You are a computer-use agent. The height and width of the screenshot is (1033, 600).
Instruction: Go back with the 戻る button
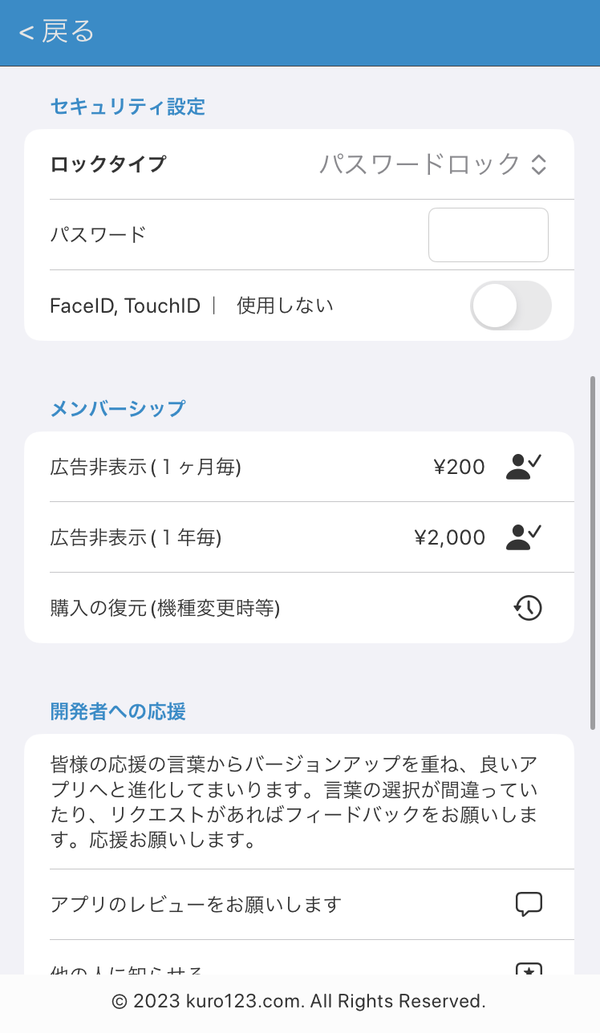tap(57, 32)
